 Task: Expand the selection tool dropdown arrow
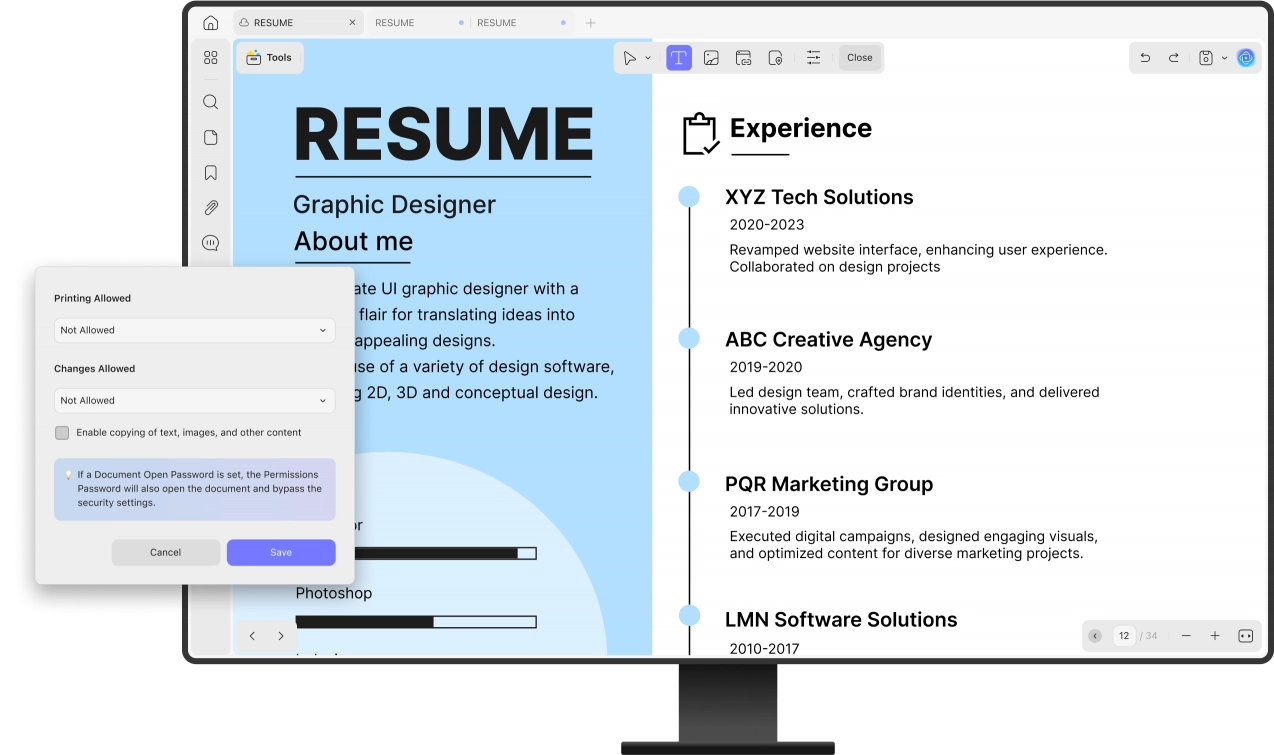point(648,58)
